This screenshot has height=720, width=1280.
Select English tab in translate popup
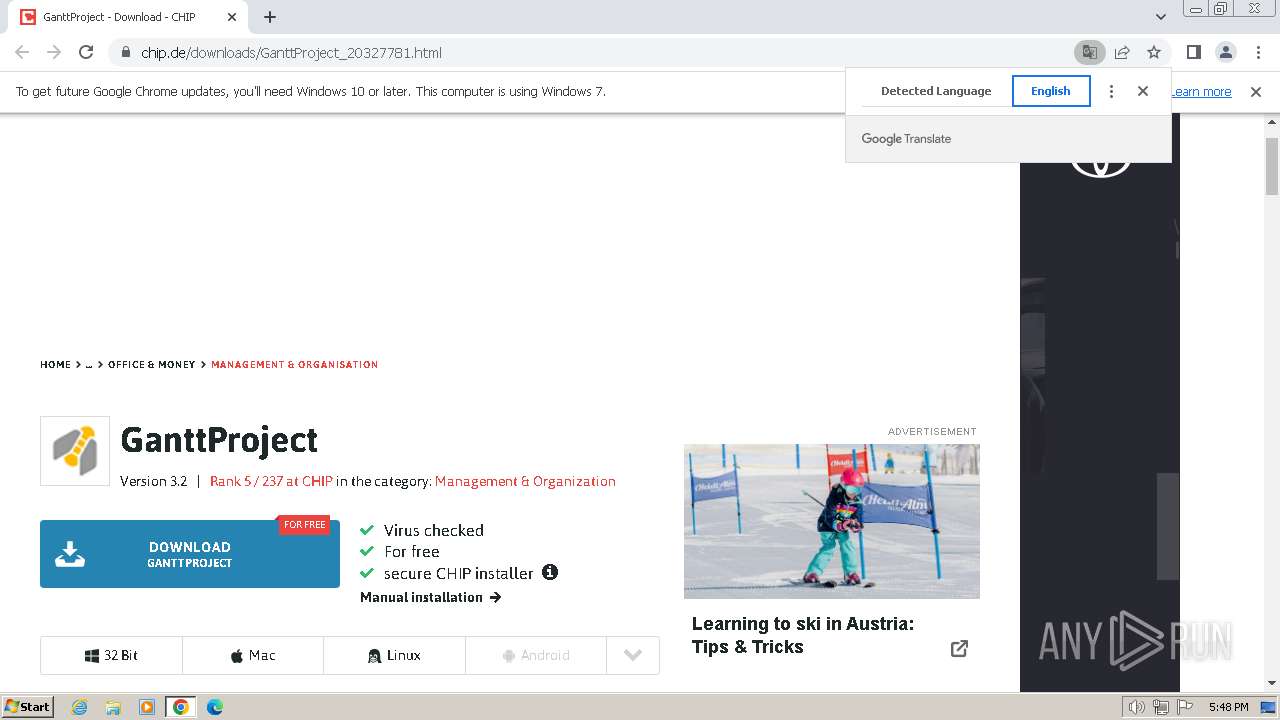tap(1051, 91)
